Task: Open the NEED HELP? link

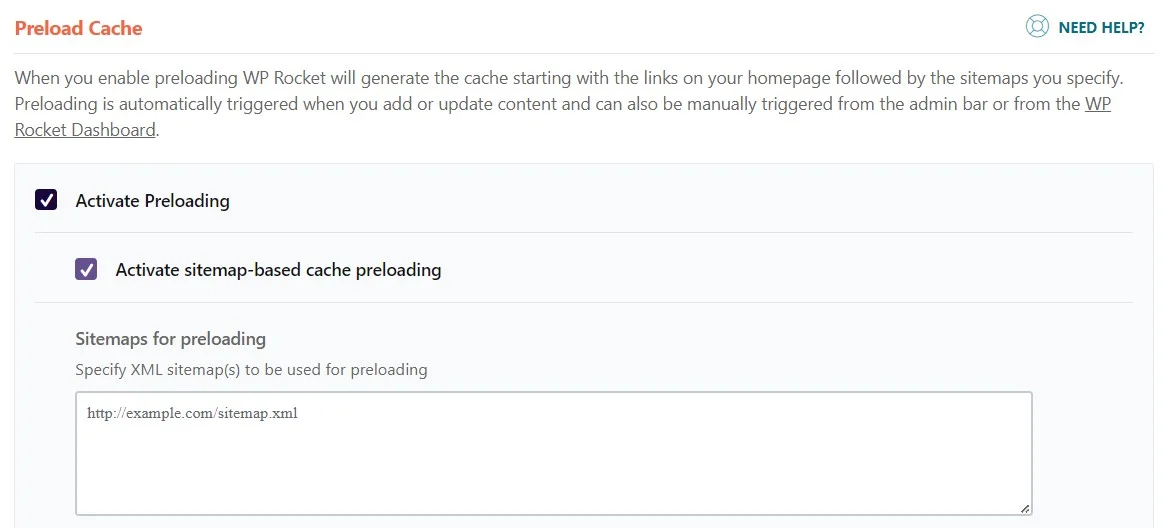Action: point(1101,28)
